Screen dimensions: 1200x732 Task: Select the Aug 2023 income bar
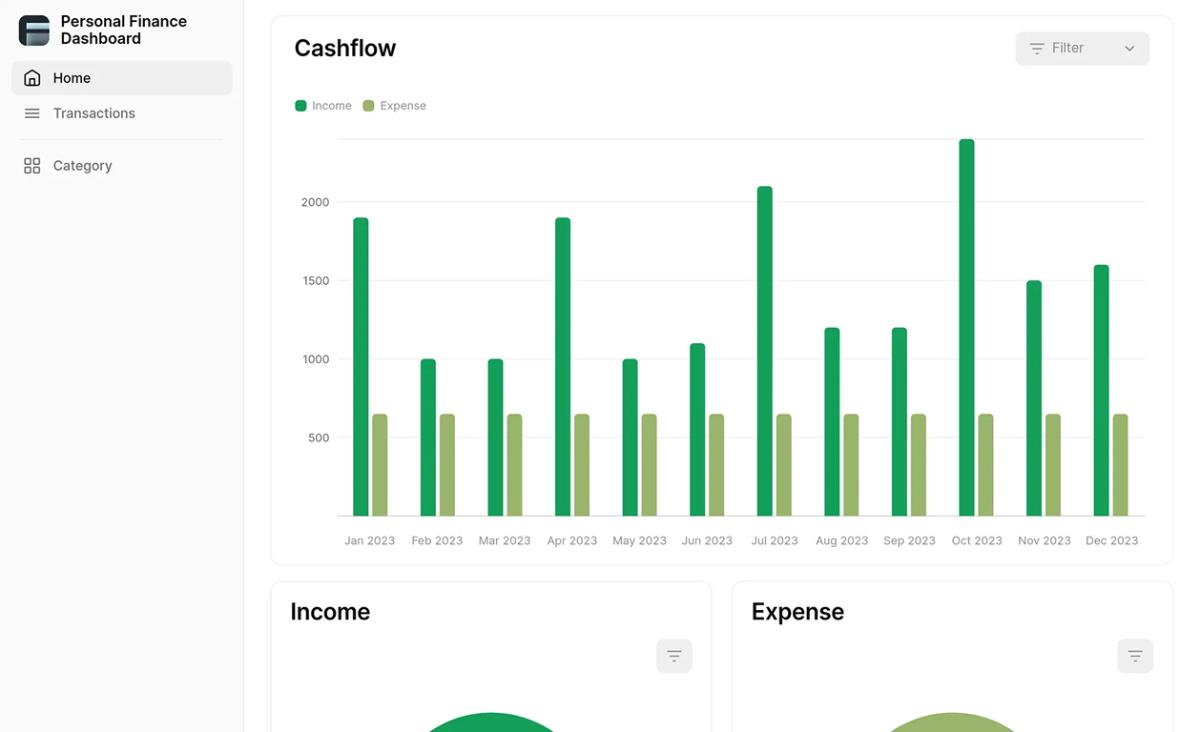[x=832, y=422]
